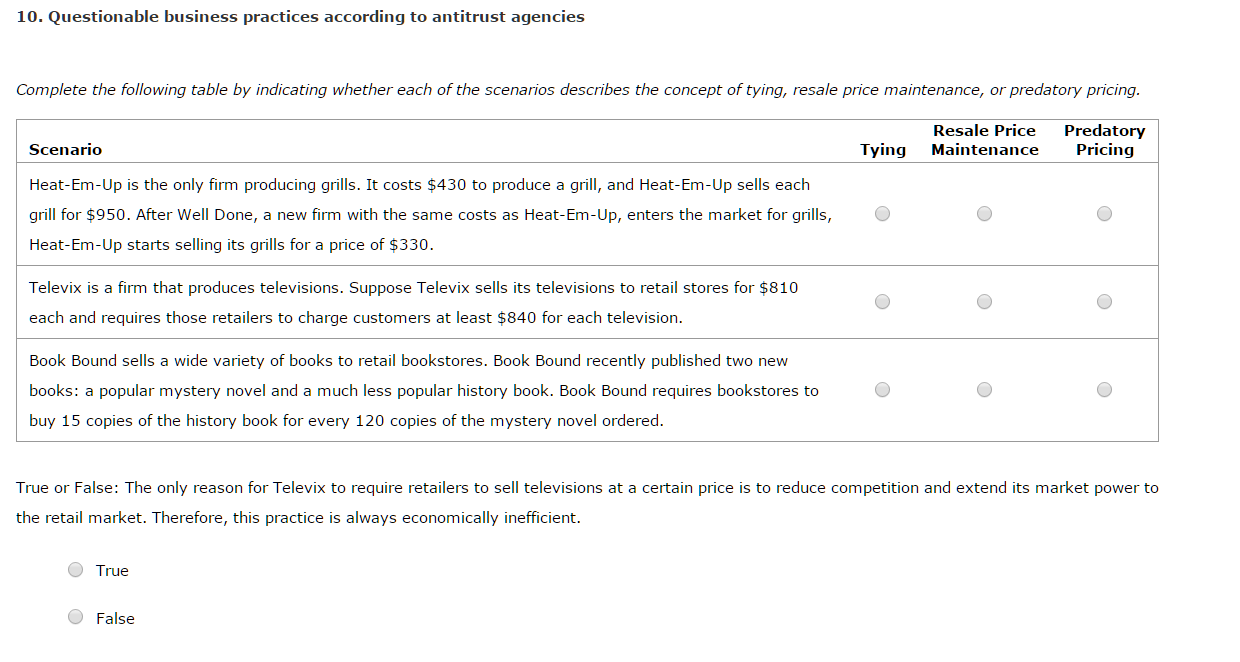Select the True radio button
The height and width of the screenshot is (662, 1240).
[76, 570]
